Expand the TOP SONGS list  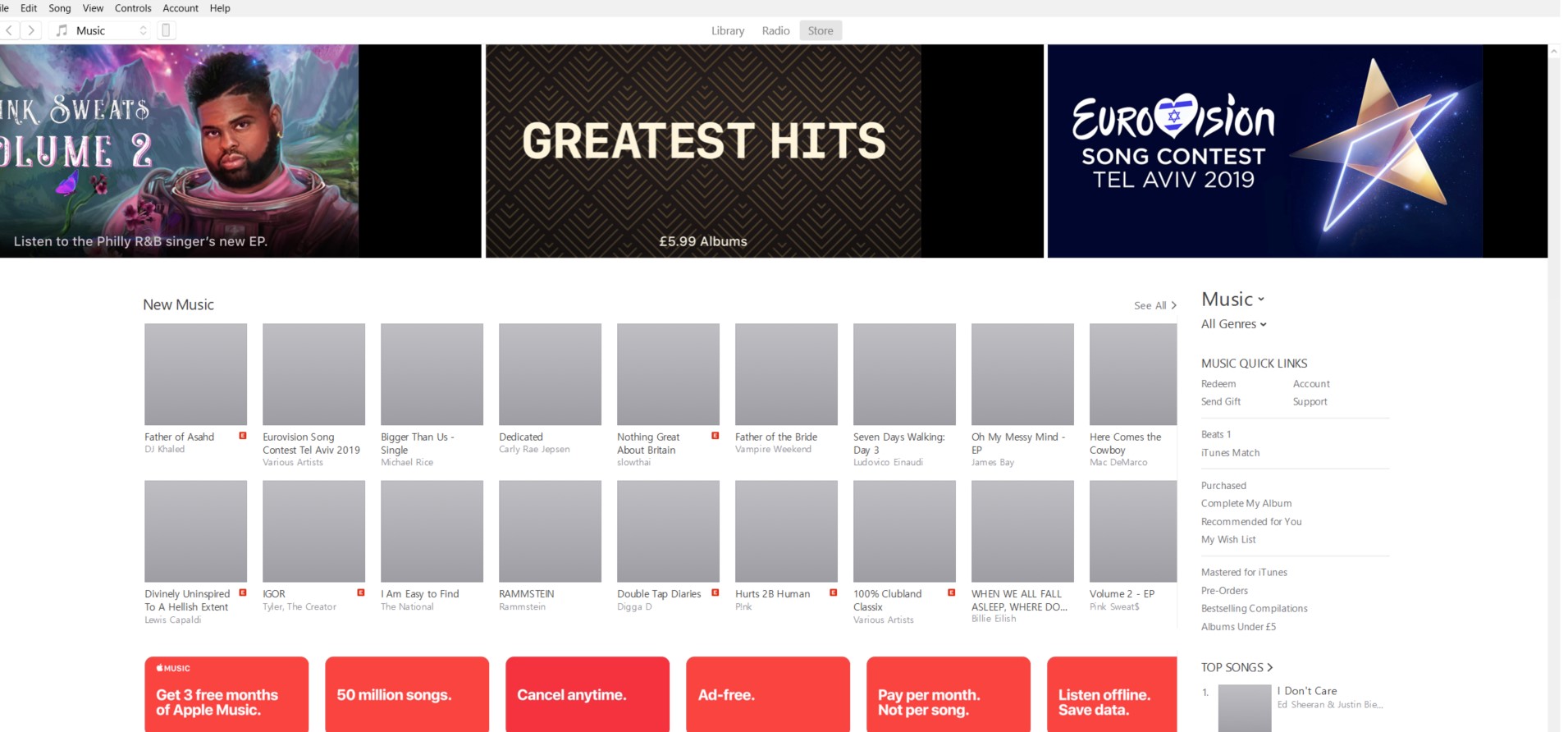click(x=1237, y=667)
